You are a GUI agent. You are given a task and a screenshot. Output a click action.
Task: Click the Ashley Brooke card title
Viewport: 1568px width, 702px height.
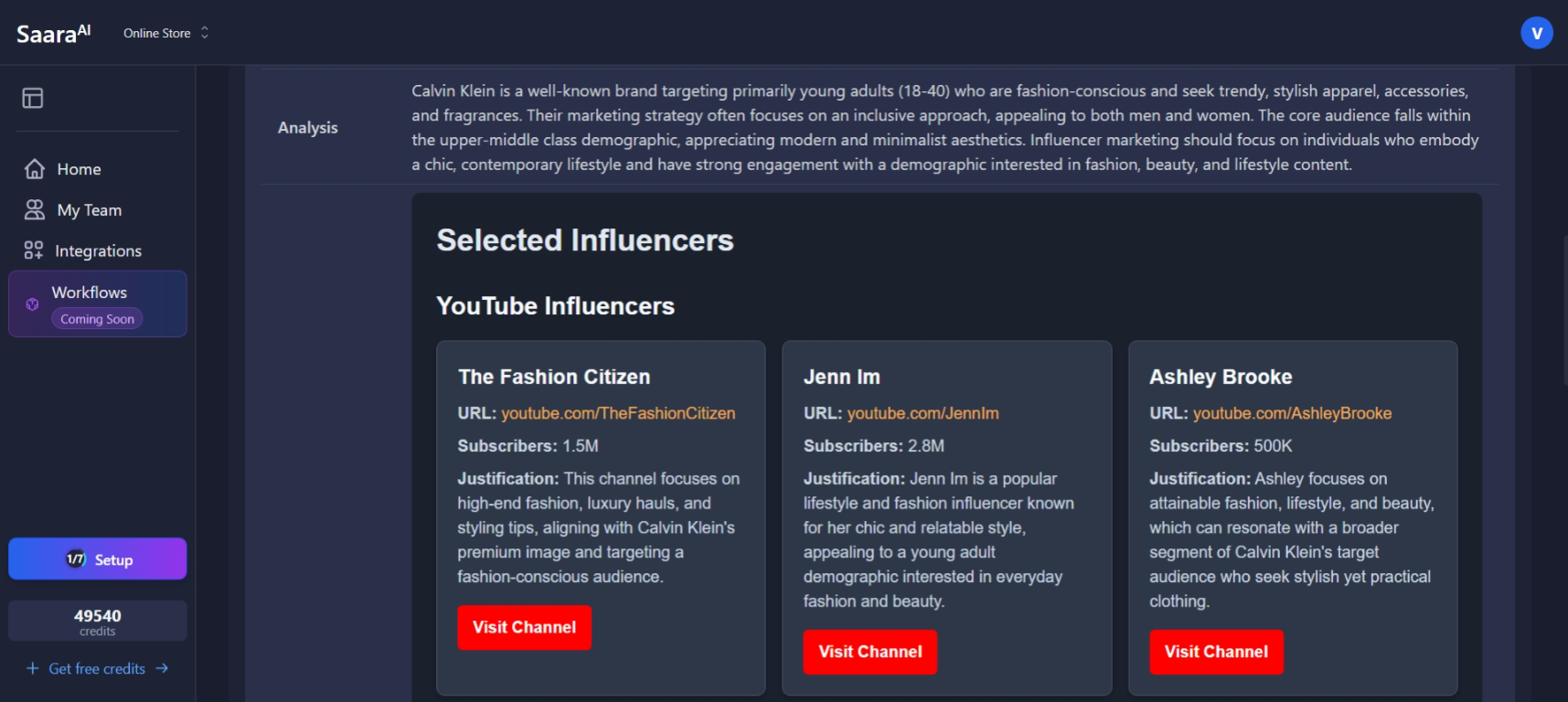point(1221,377)
